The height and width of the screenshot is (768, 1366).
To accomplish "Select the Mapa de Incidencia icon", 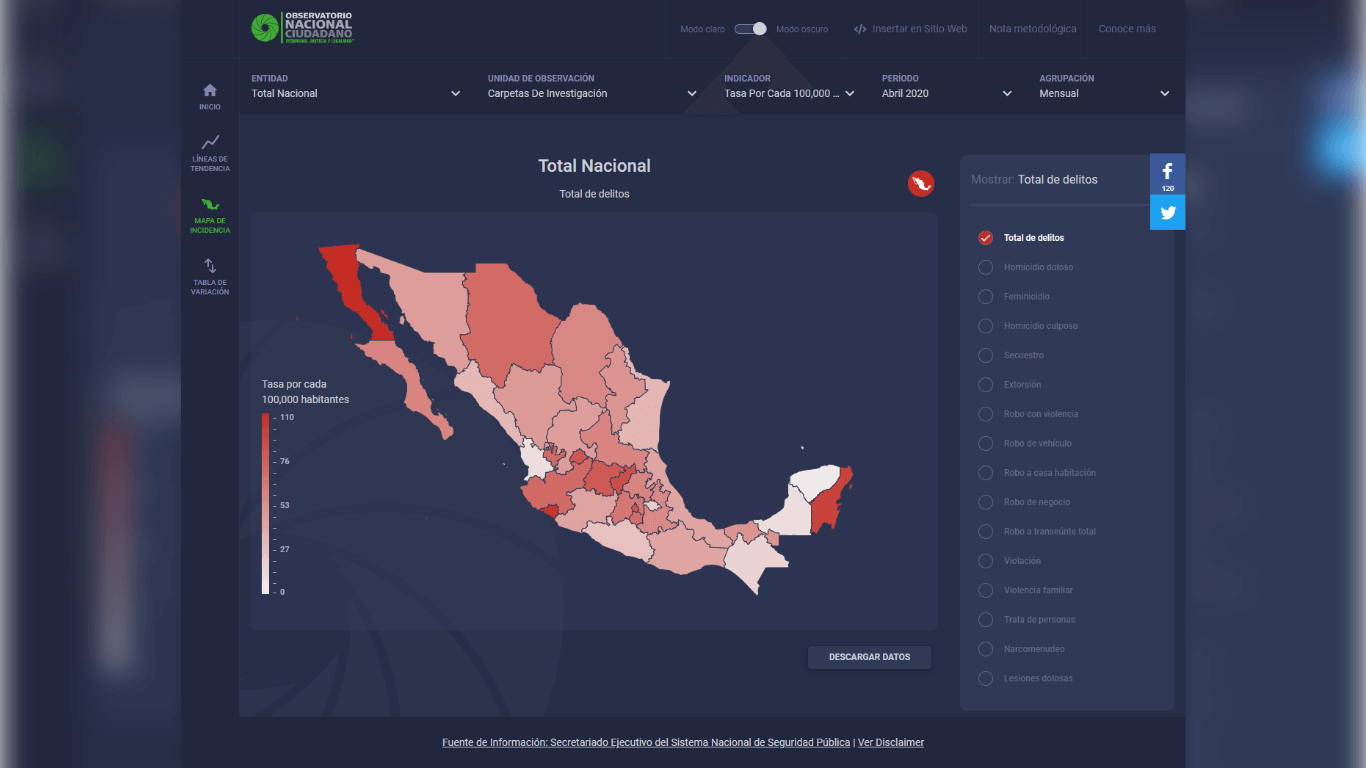I will click(210, 205).
